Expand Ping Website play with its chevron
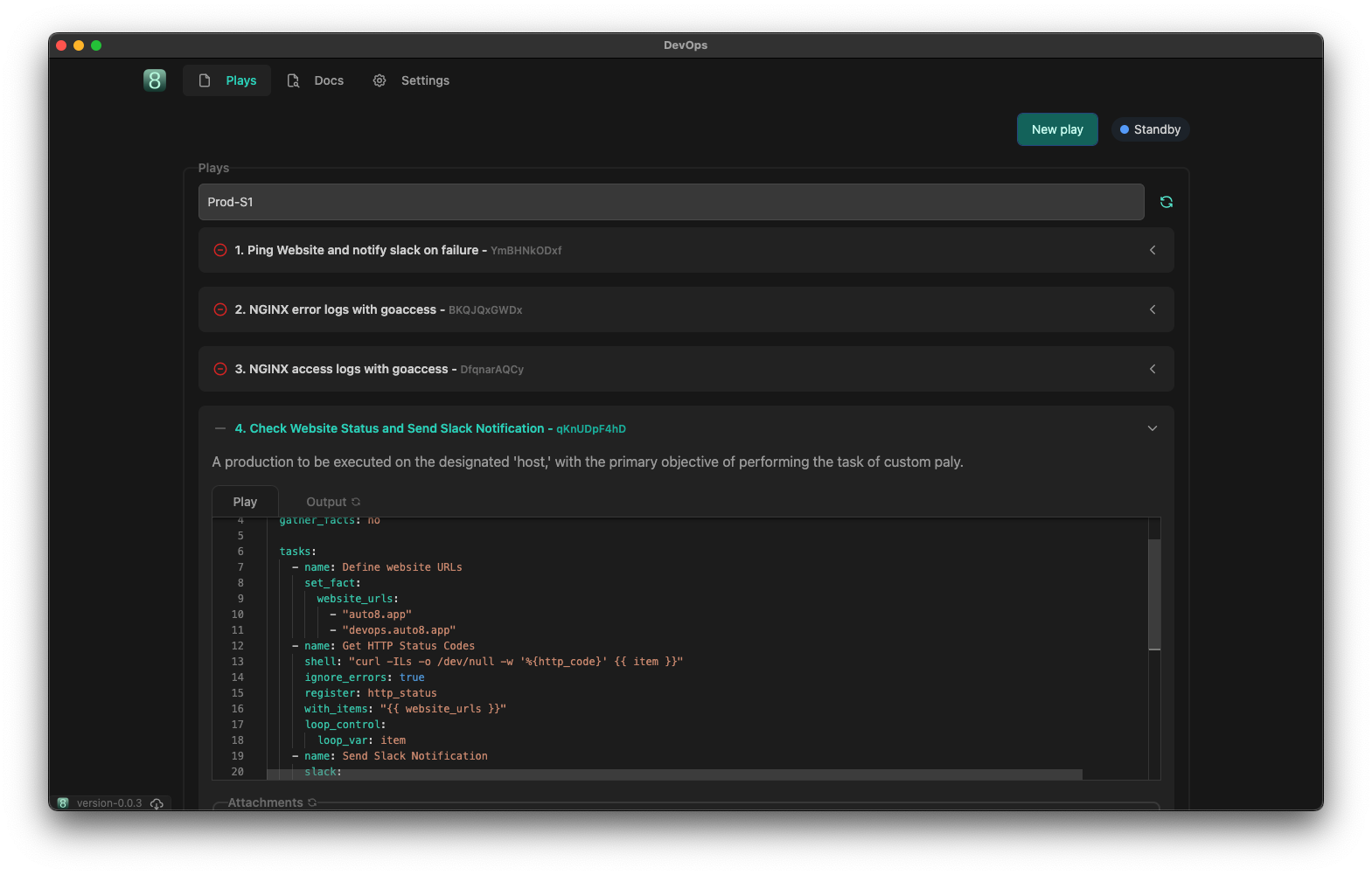Image resolution: width=1372 pixels, height=875 pixels. point(1153,250)
